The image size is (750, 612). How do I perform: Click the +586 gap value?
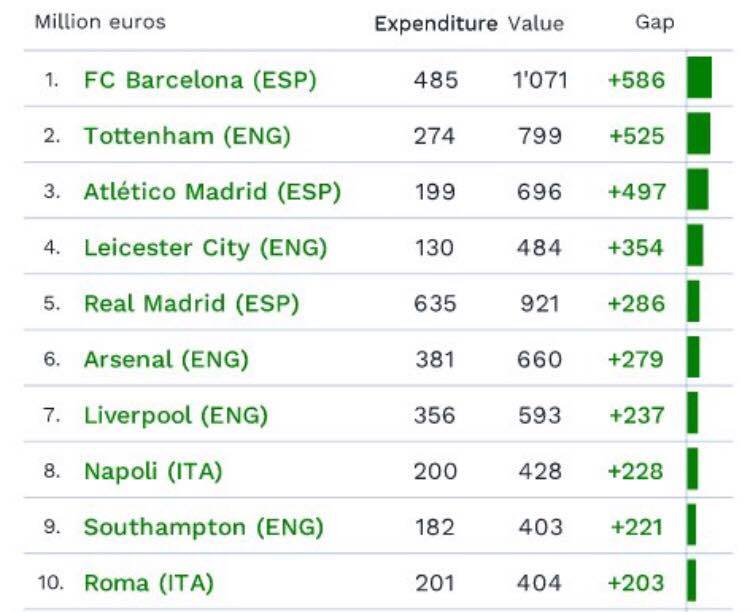(636, 80)
